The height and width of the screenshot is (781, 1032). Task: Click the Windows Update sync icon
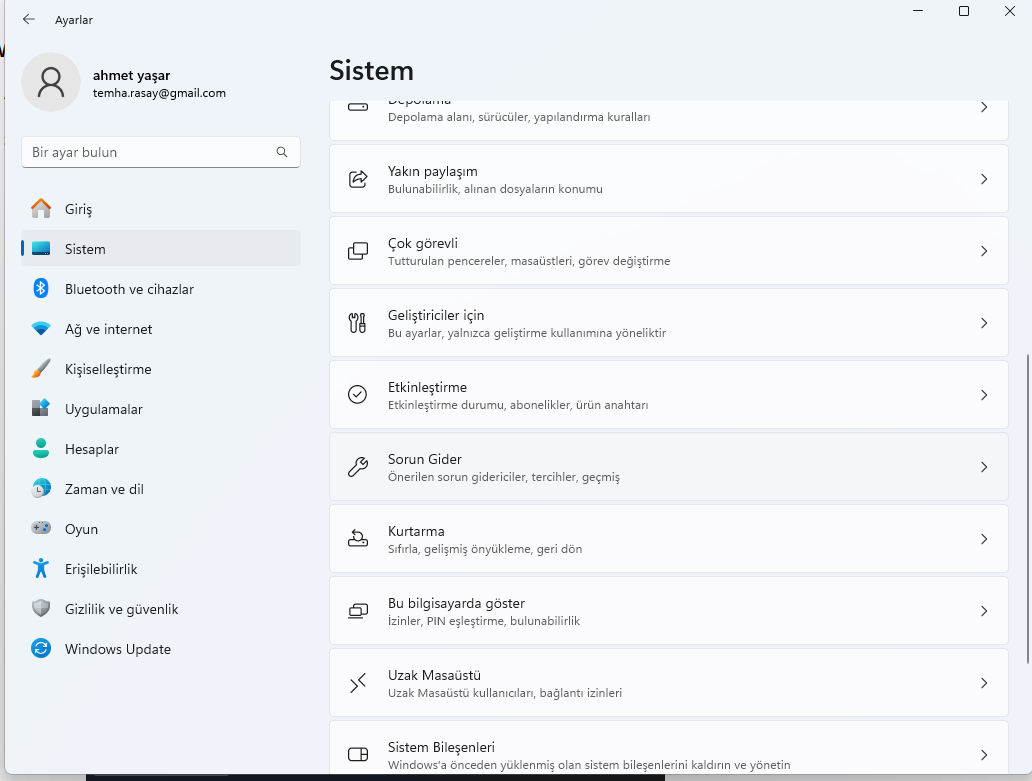click(x=41, y=649)
